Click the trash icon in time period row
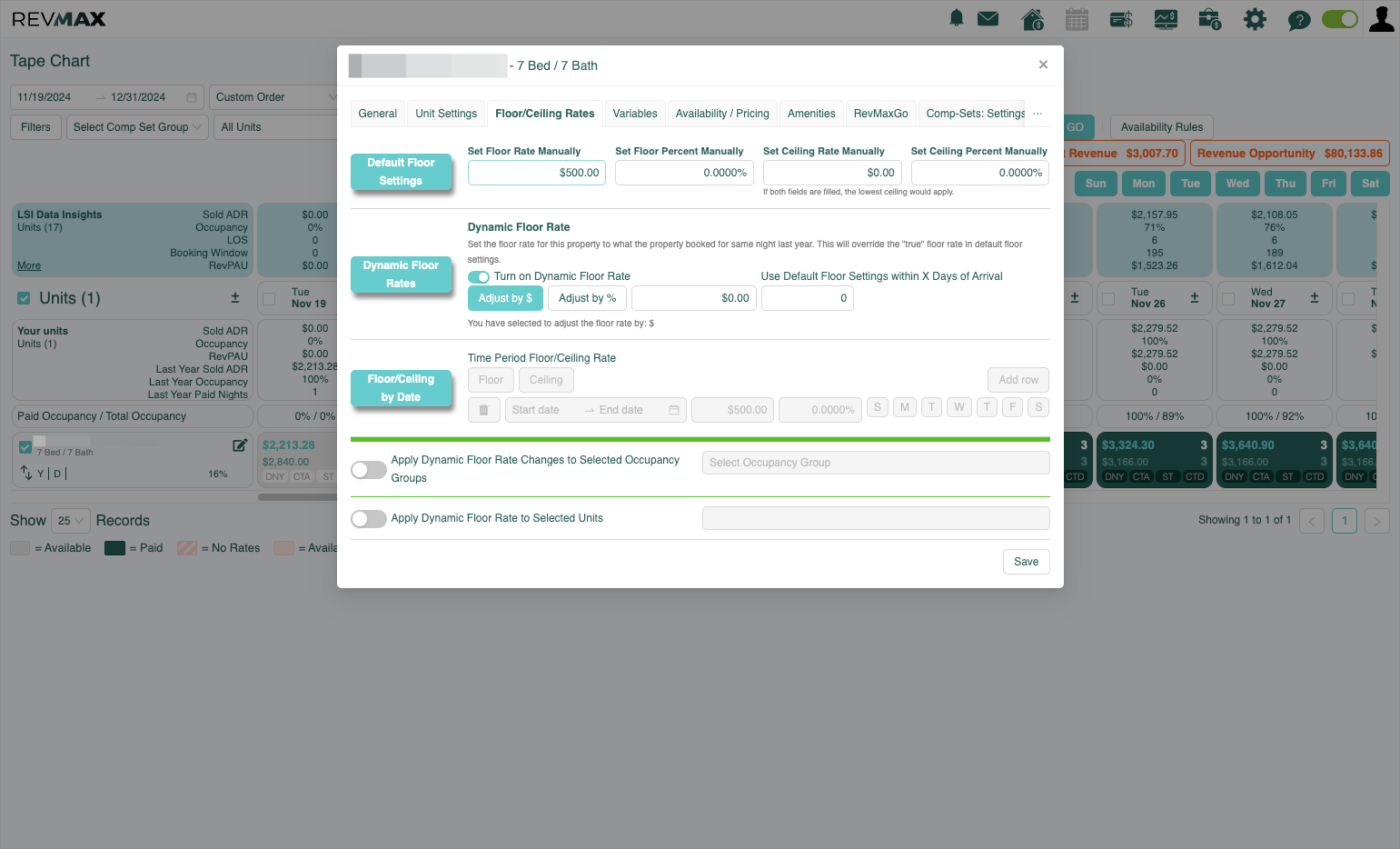Viewport: 1400px width, 849px height. [x=483, y=410]
